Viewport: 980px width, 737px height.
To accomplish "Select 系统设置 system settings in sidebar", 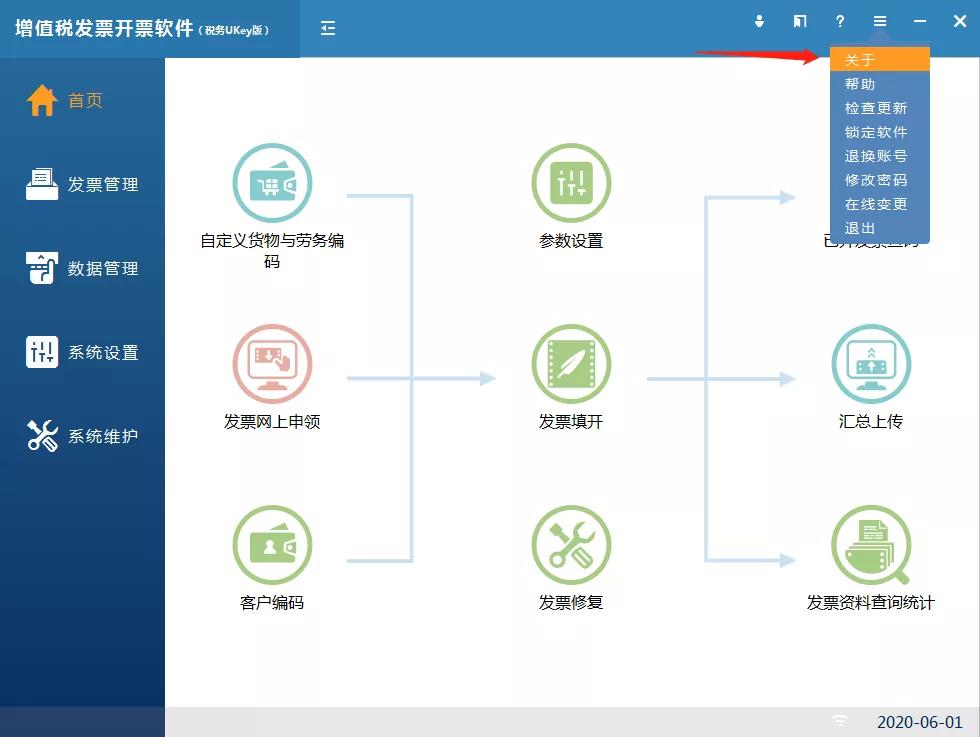I will [x=82, y=351].
